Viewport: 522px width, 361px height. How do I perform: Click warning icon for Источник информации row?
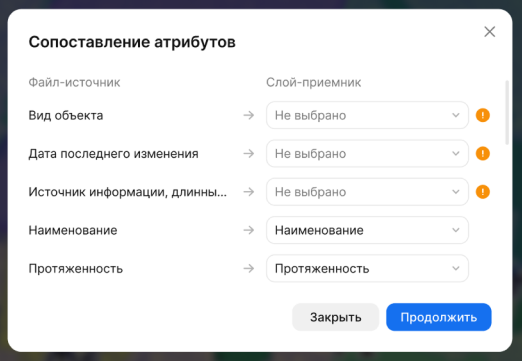(482, 192)
